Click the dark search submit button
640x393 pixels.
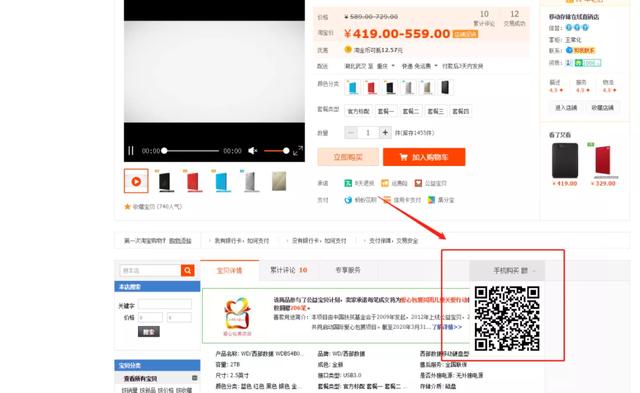149,332
